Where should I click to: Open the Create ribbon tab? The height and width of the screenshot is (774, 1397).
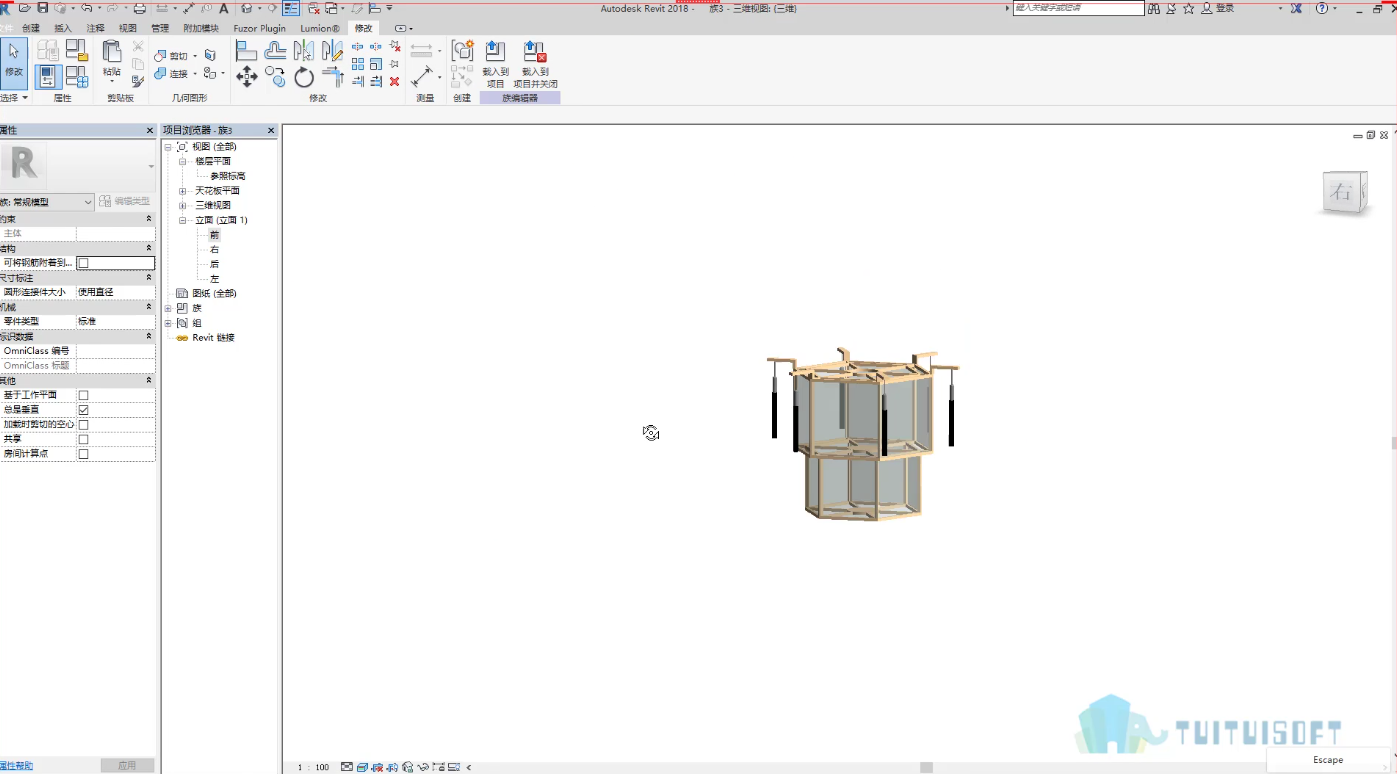point(31,28)
